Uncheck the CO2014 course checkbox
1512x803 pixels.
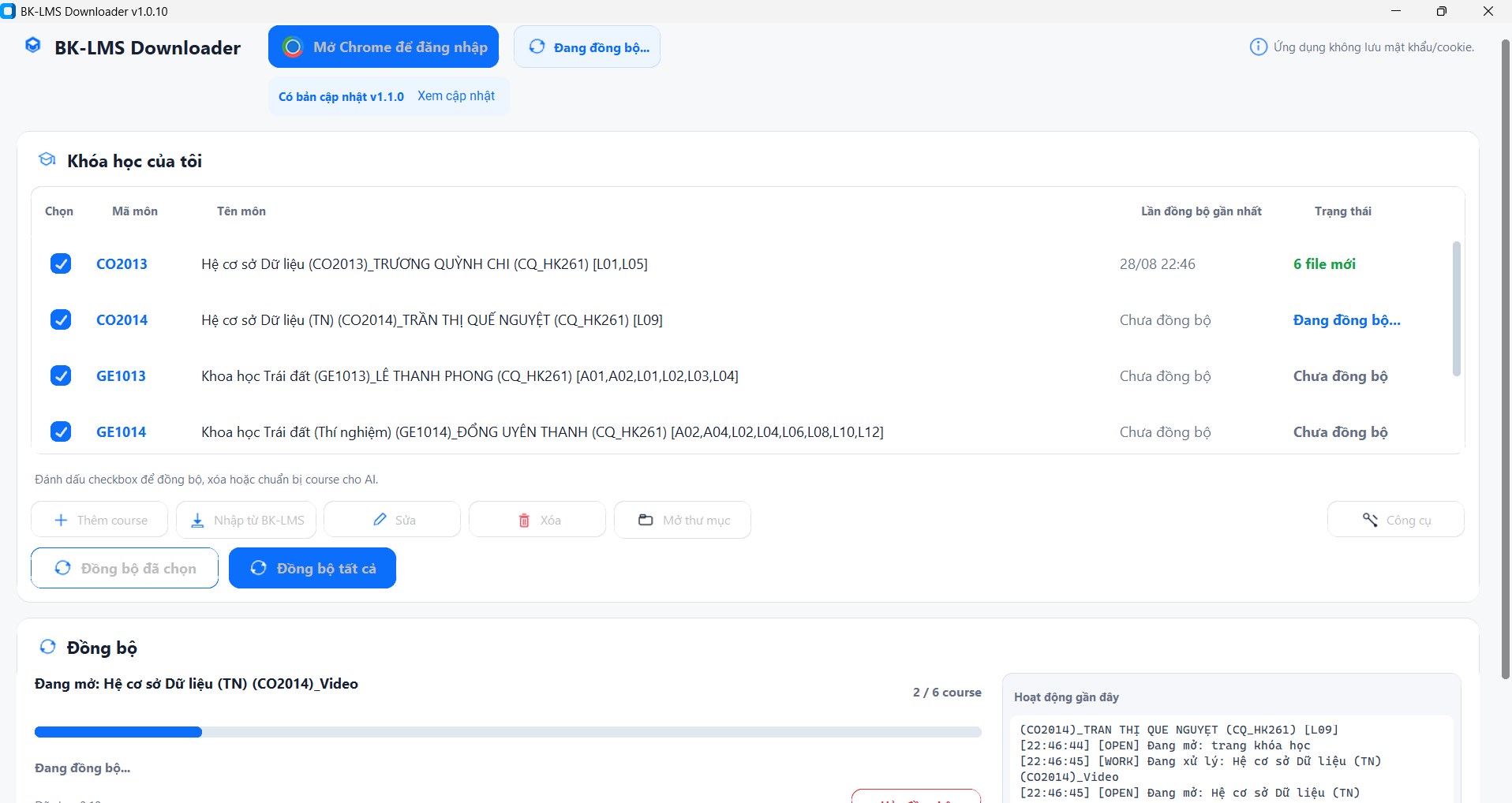pos(61,319)
